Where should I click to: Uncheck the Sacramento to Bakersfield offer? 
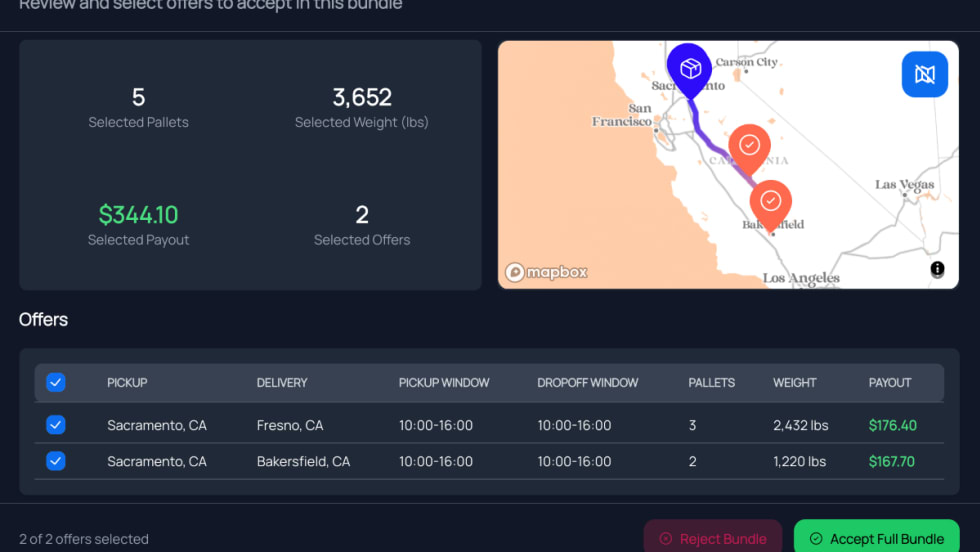[56, 461]
